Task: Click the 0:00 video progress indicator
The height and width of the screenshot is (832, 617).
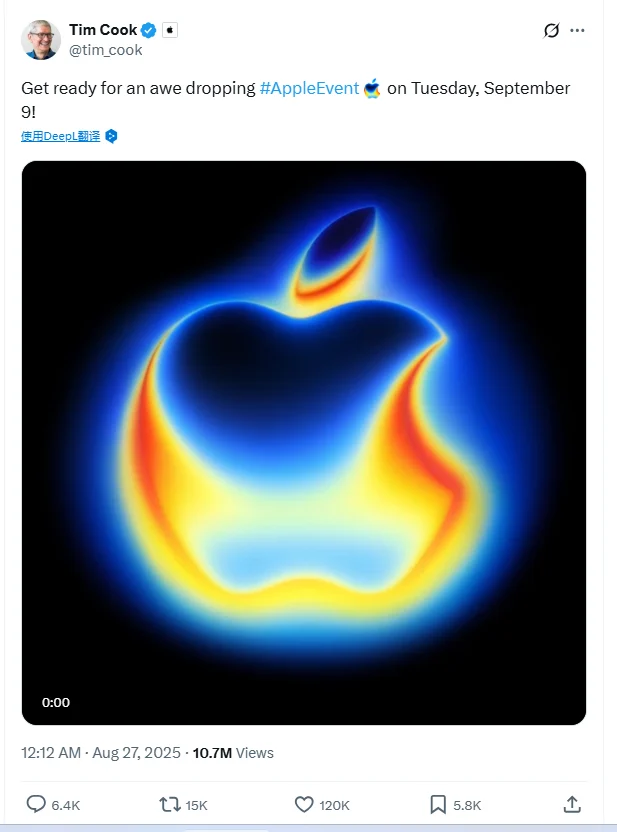Action: point(56,703)
